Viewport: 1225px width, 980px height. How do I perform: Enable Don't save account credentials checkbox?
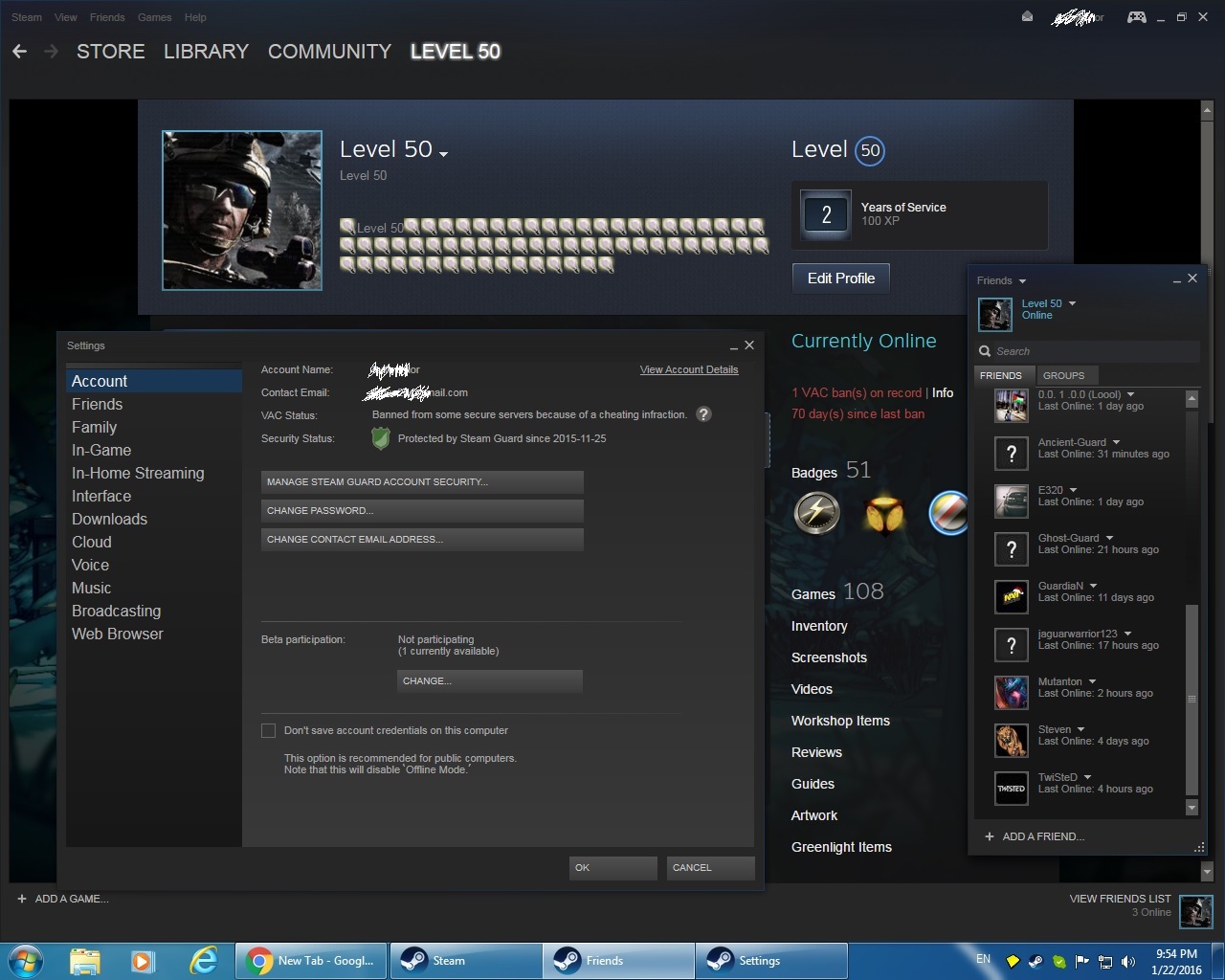click(268, 730)
